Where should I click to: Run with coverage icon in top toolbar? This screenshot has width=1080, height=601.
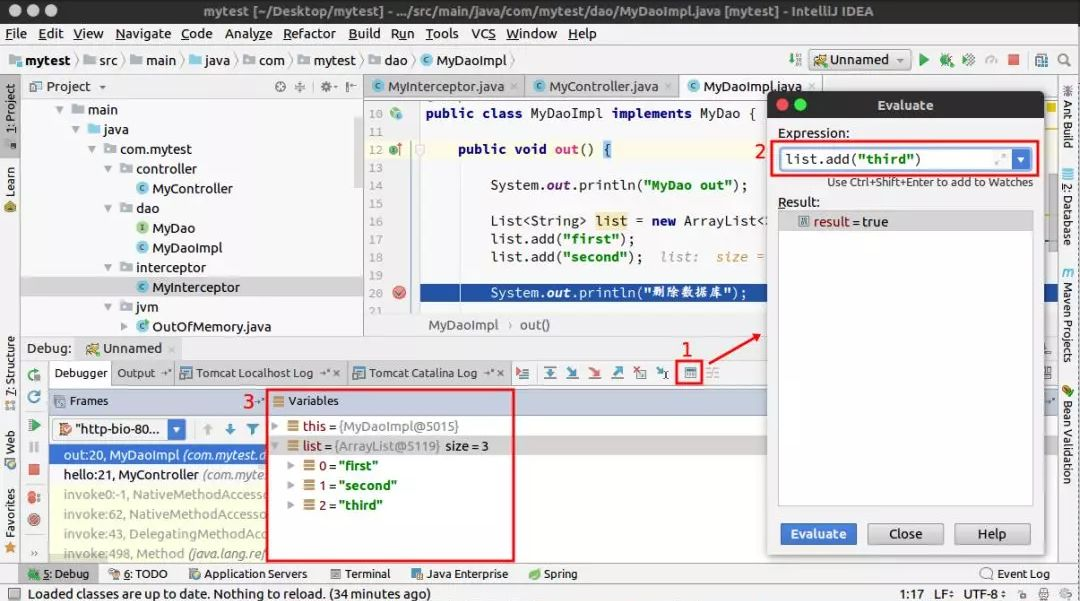968,60
